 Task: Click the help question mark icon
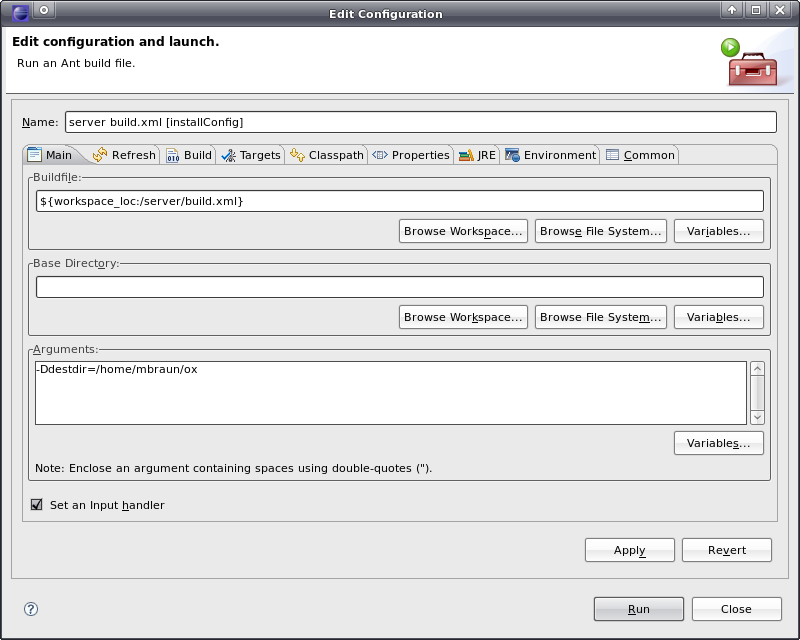tap(31, 608)
